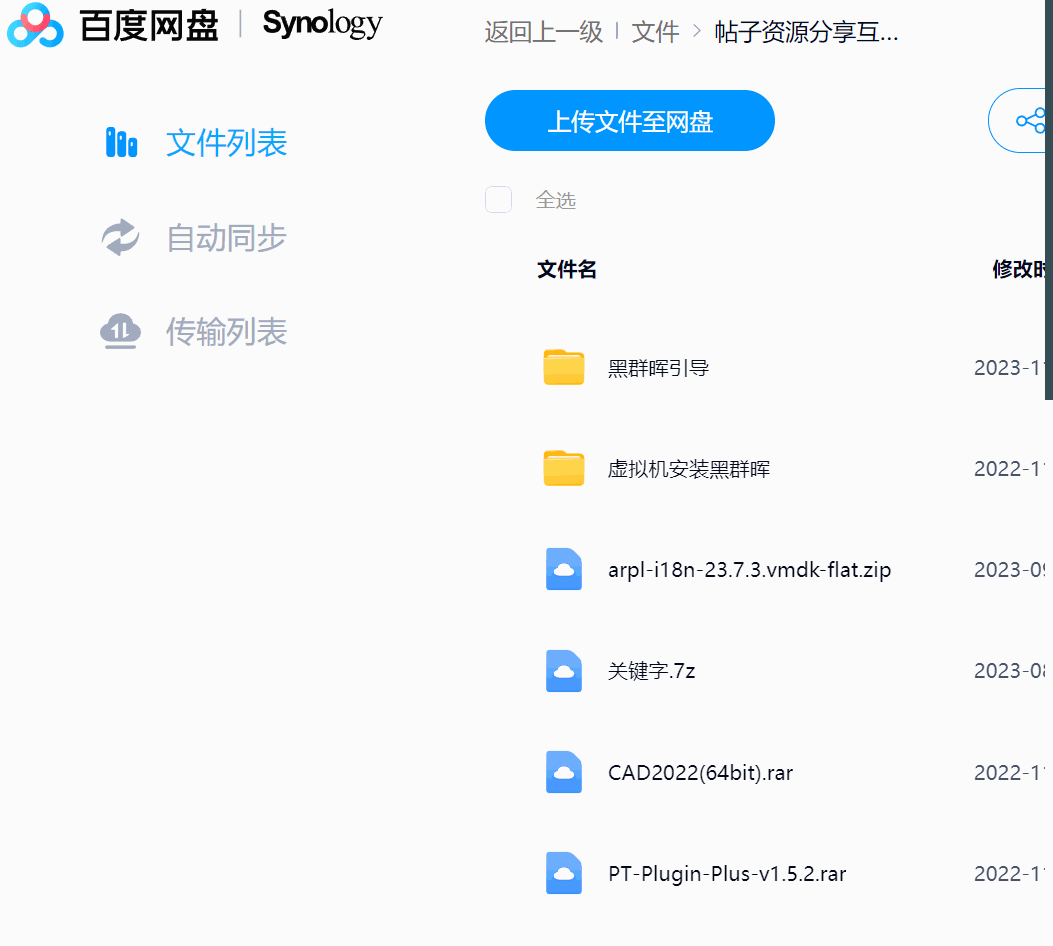
Task: Click the arpl-i18n zip file icon
Action: (564, 570)
